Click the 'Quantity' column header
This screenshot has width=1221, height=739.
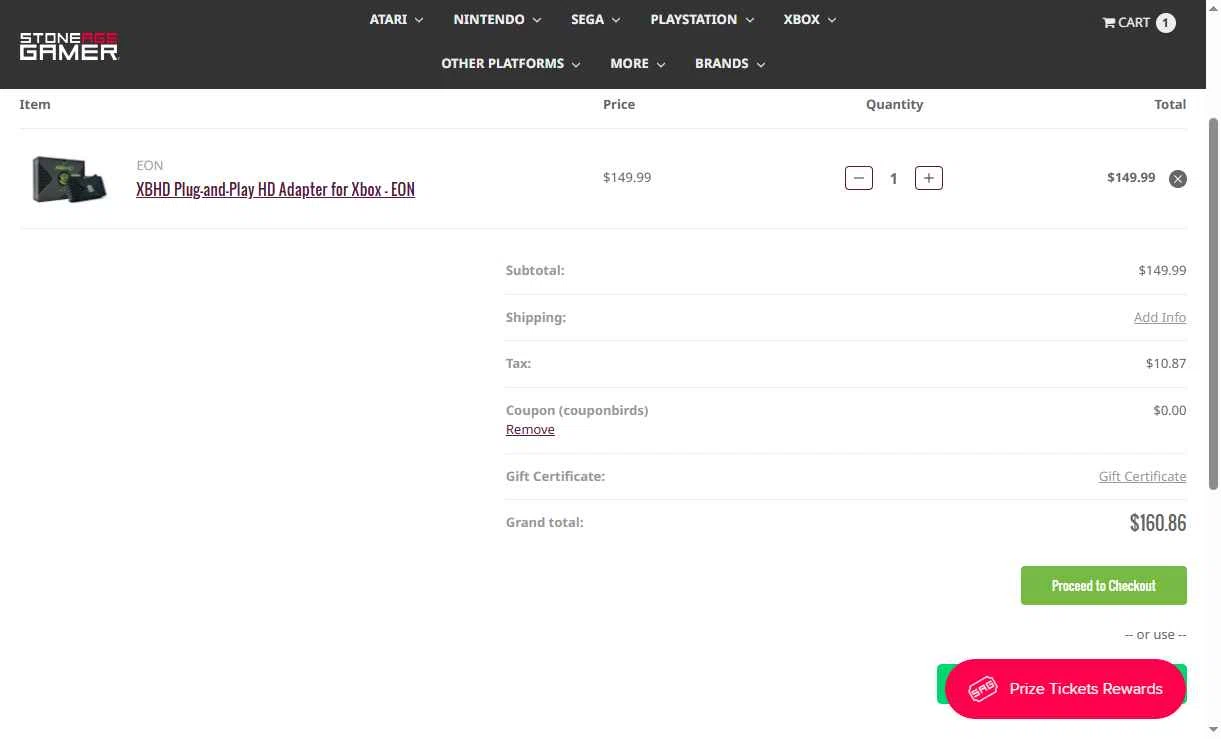[894, 104]
